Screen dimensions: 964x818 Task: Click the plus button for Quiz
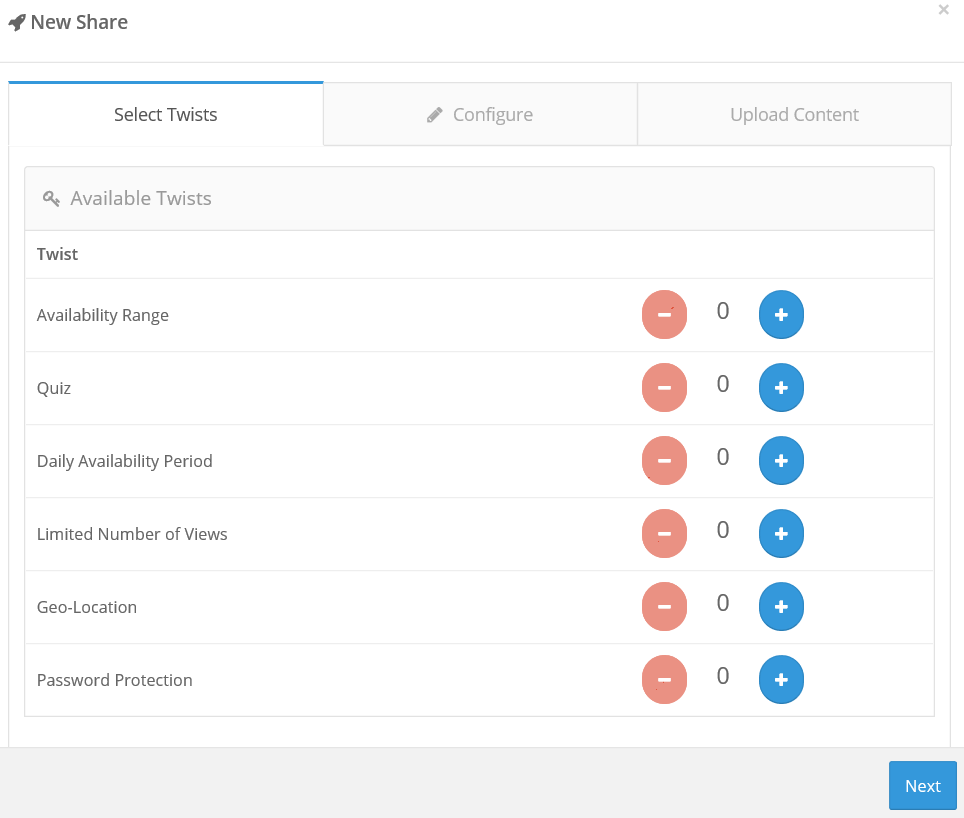coord(781,388)
